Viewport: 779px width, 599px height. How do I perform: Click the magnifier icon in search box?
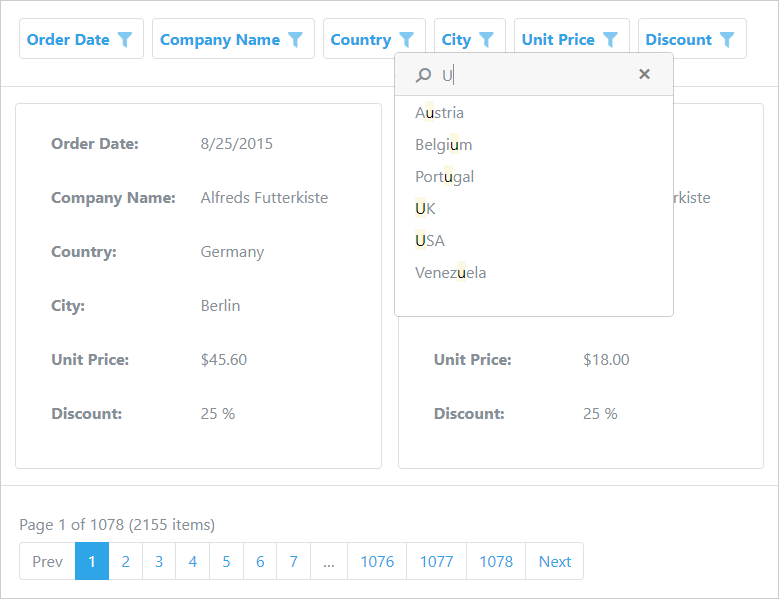423,75
